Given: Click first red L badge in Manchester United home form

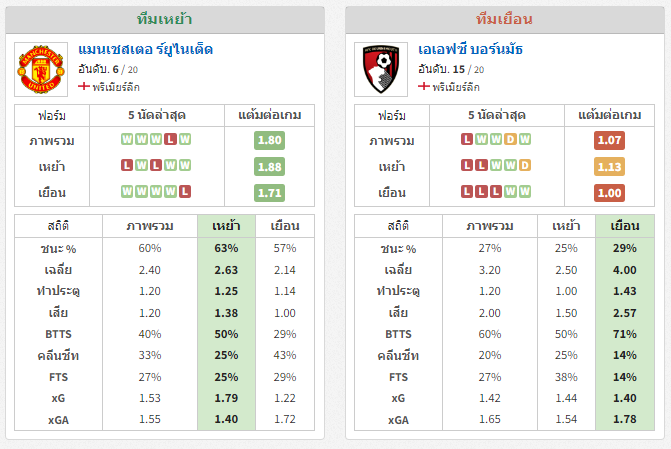Looking at the screenshot, I should point(127,165).
